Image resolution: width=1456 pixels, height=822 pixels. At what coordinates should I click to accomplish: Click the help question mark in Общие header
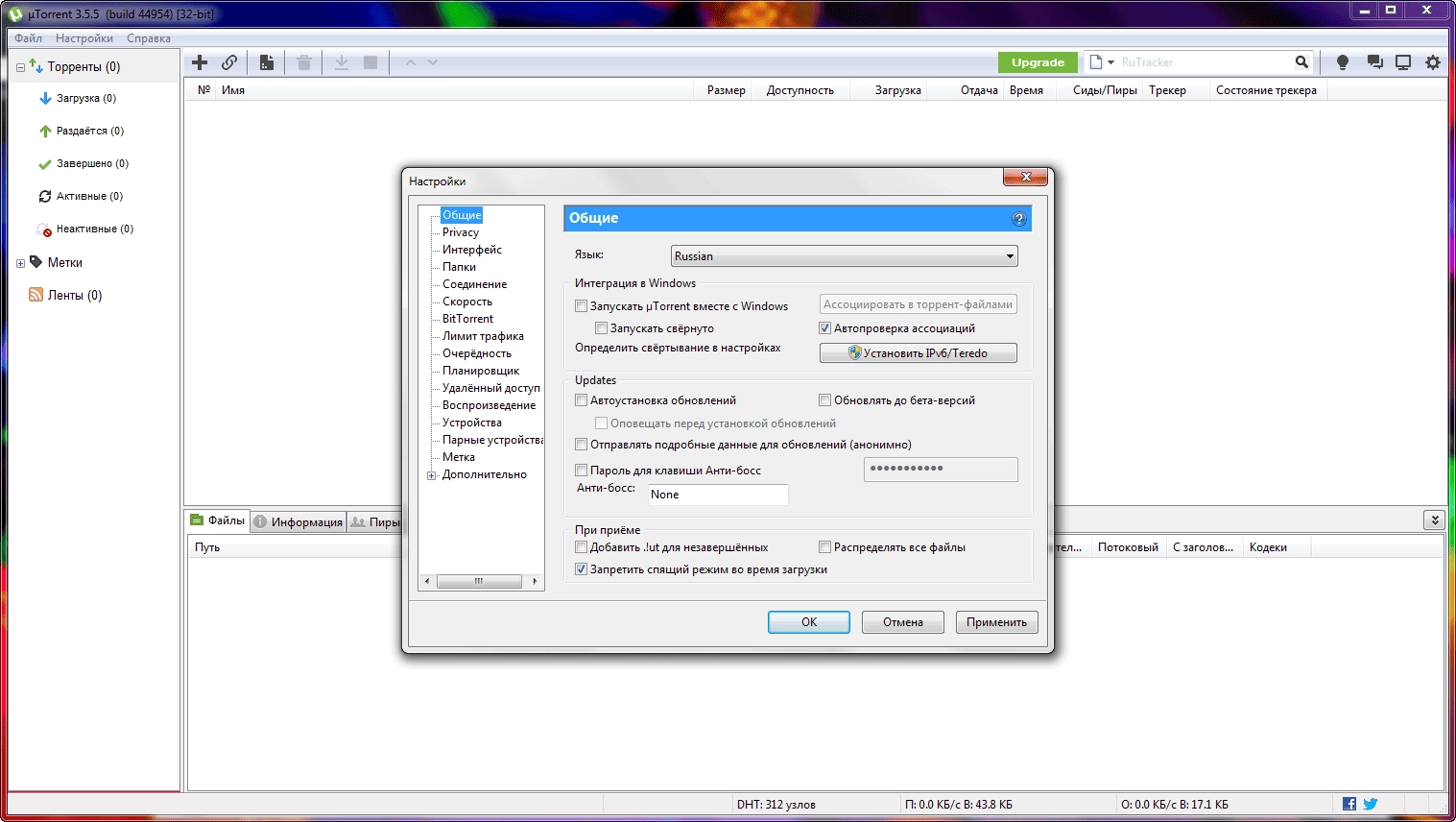pyautogui.click(x=1019, y=219)
